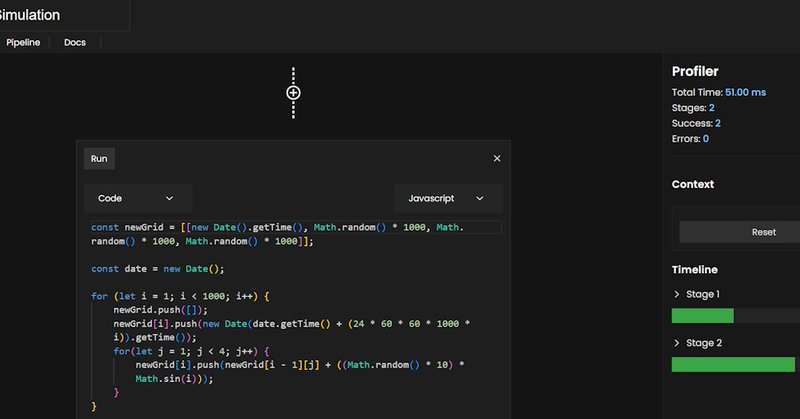The image size is (800, 419).
Task: Open the Javascript language dropdown
Action: 448,199
